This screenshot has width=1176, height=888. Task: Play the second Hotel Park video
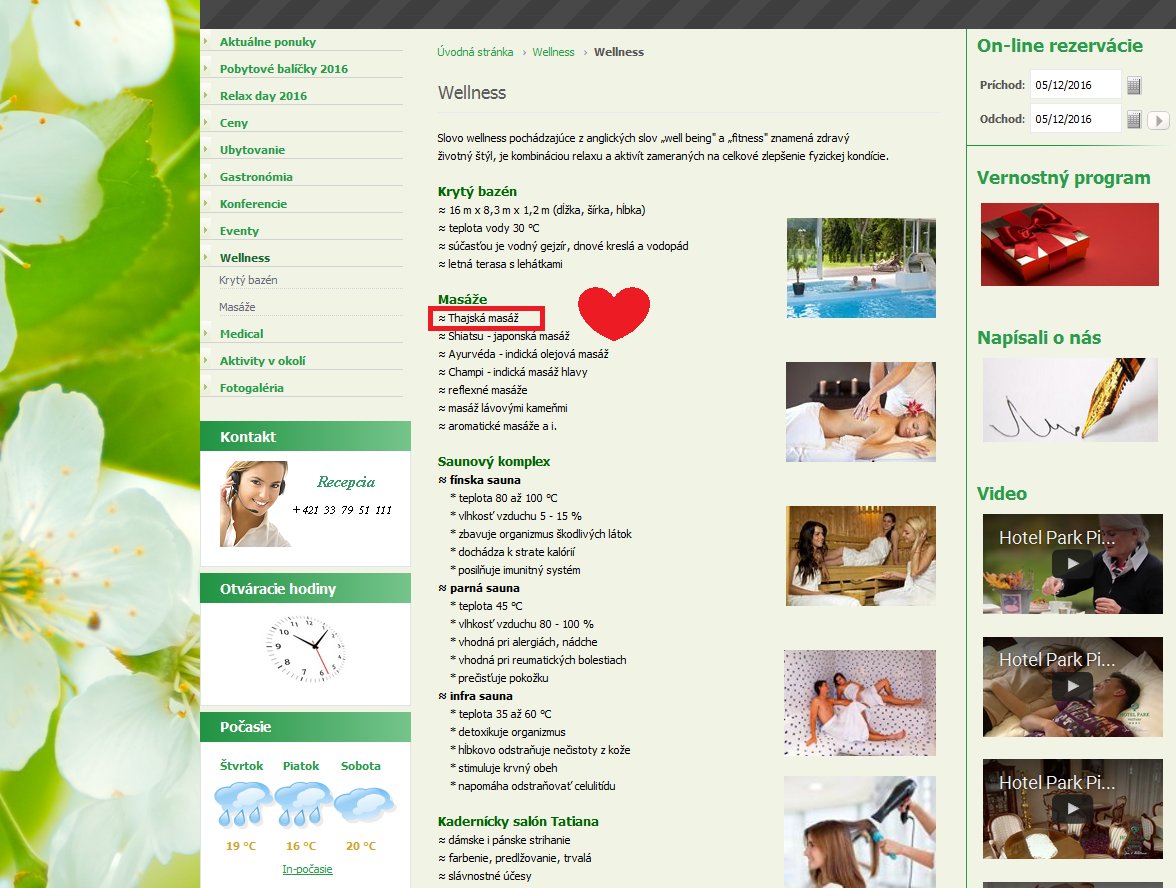pyautogui.click(x=1072, y=686)
